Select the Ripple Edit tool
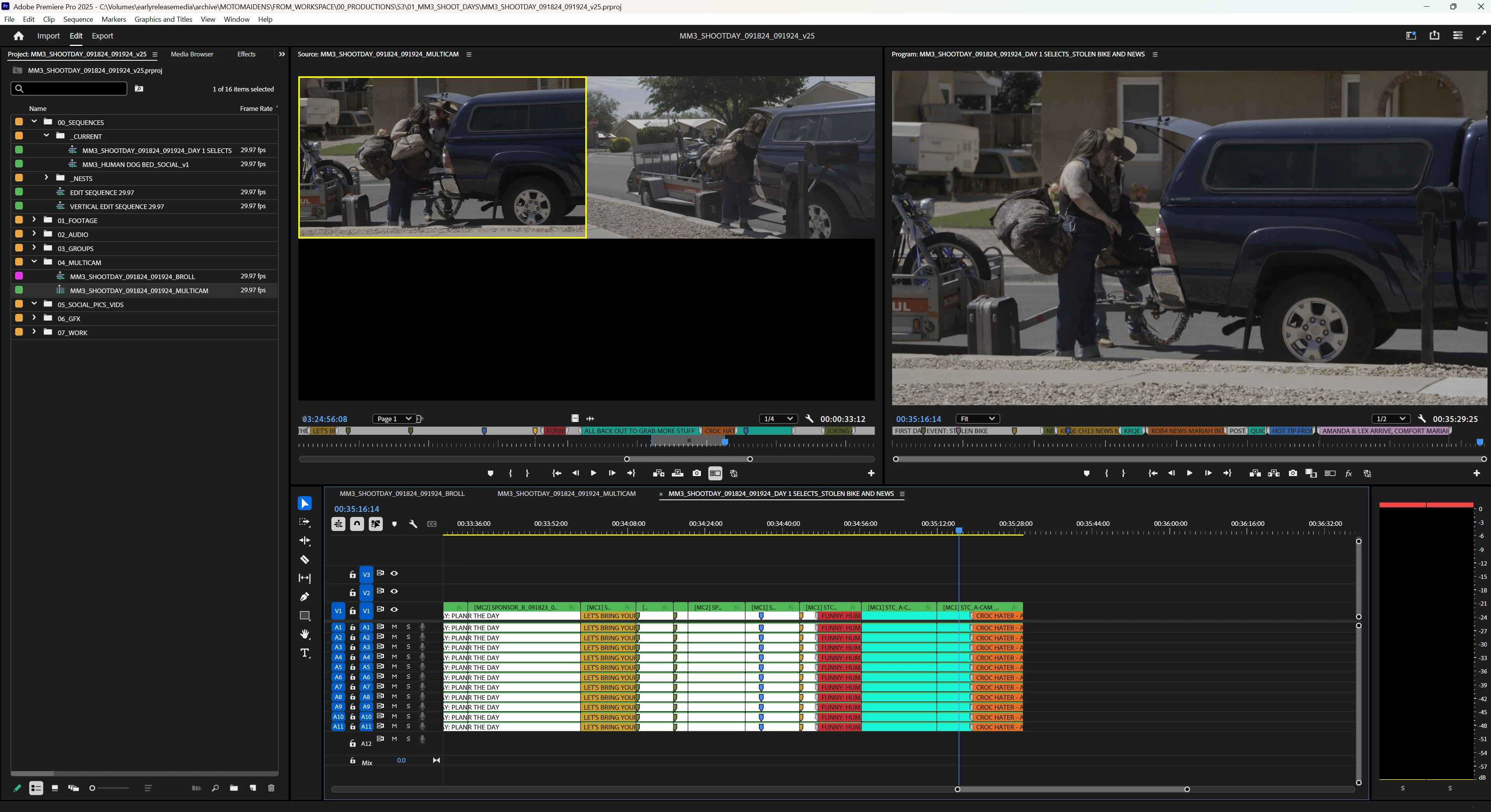Image resolution: width=1491 pixels, height=812 pixels. click(305, 541)
